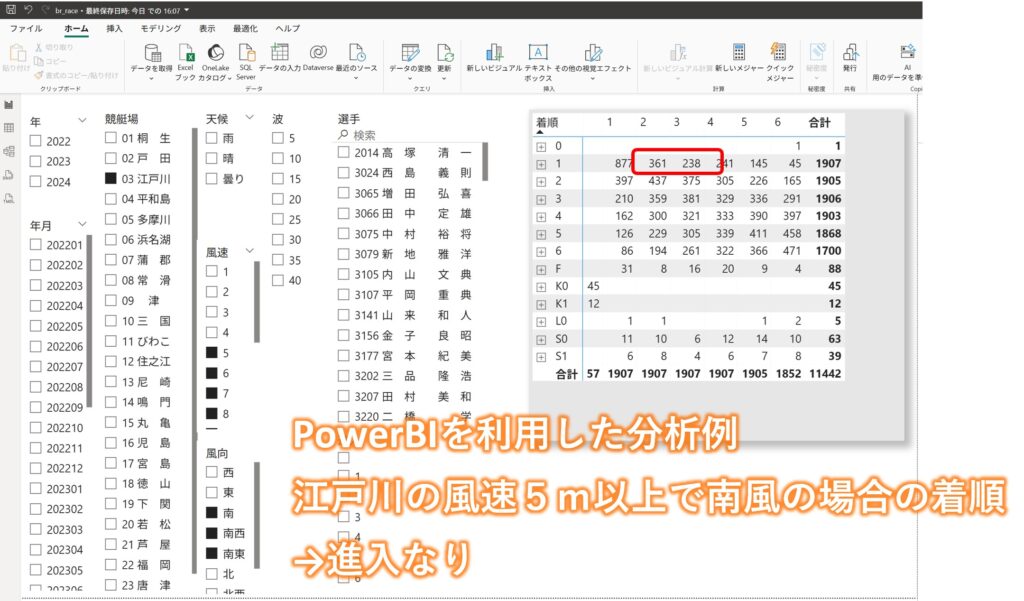Image resolution: width=1024 pixels, height=601 pixels.
Task: Select 表示 ribbon tab
Action: pyautogui.click(x=207, y=29)
